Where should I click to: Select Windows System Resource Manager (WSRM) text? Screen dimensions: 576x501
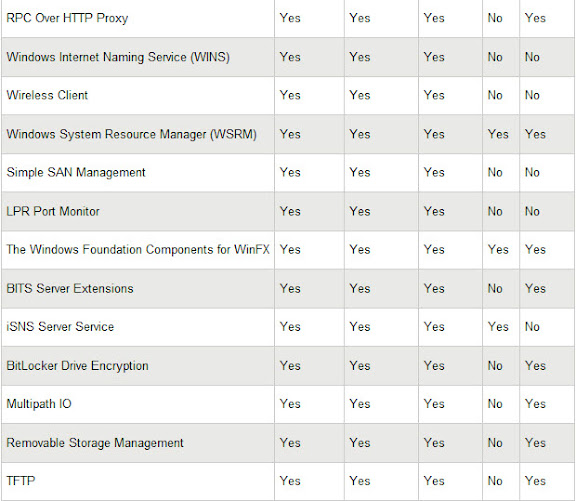(132, 134)
